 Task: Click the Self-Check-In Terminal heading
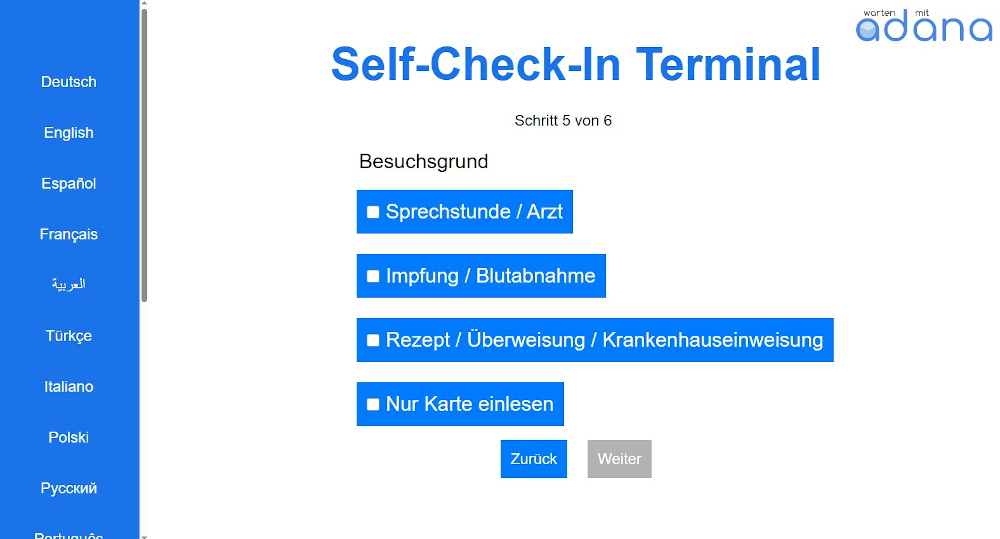click(575, 64)
